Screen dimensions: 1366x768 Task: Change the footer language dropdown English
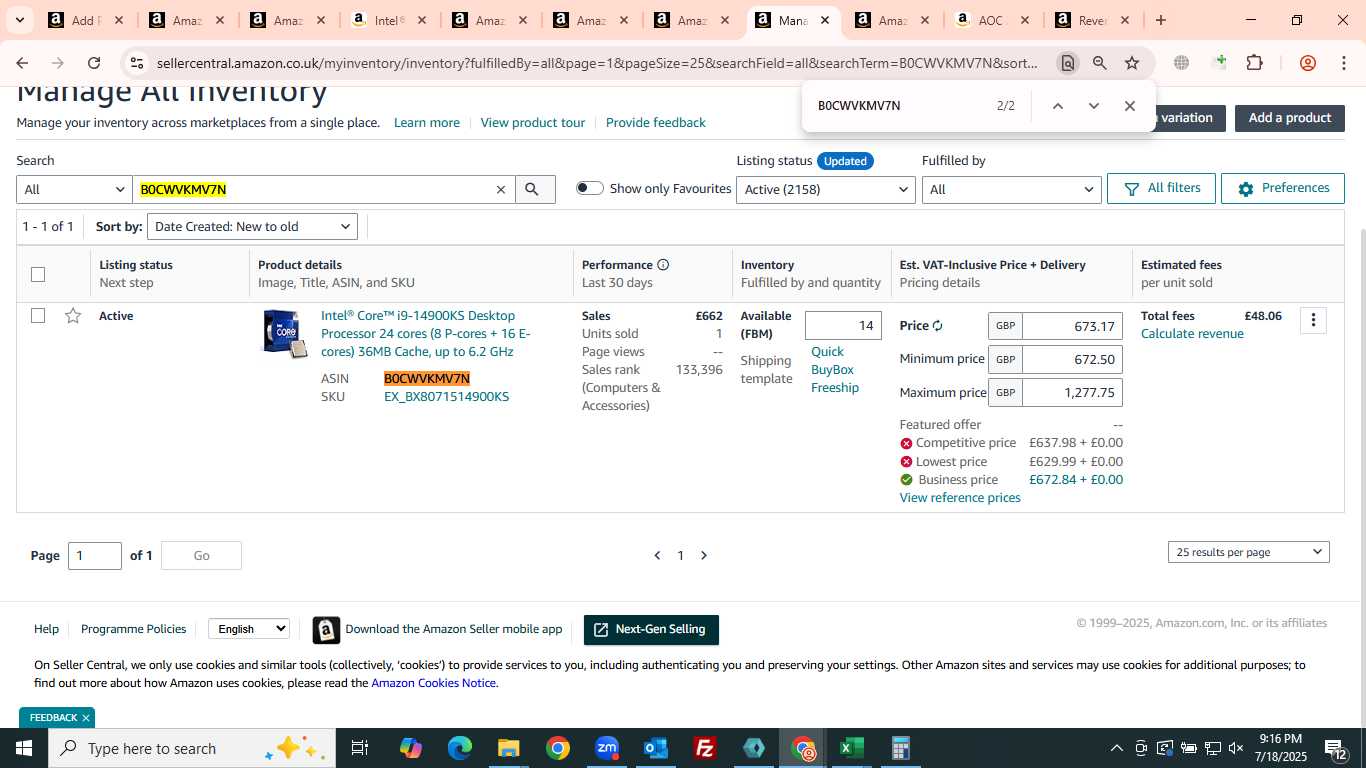[x=249, y=629]
